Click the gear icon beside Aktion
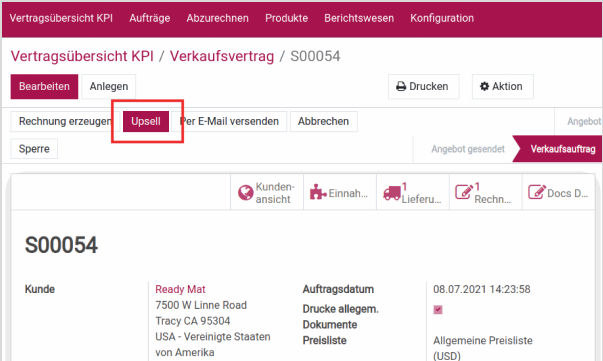 pyautogui.click(x=485, y=86)
